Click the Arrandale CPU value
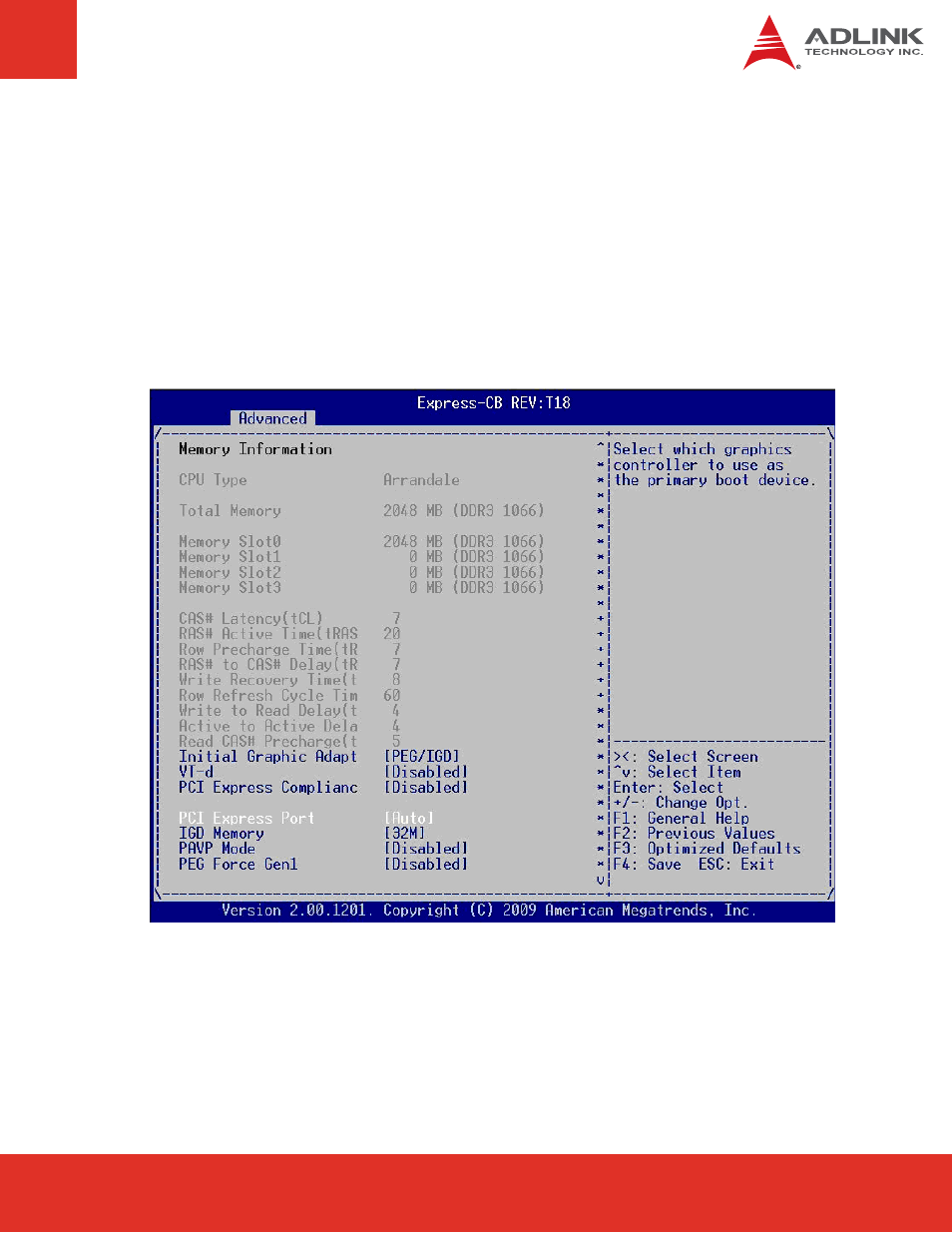 tap(421, 480)
